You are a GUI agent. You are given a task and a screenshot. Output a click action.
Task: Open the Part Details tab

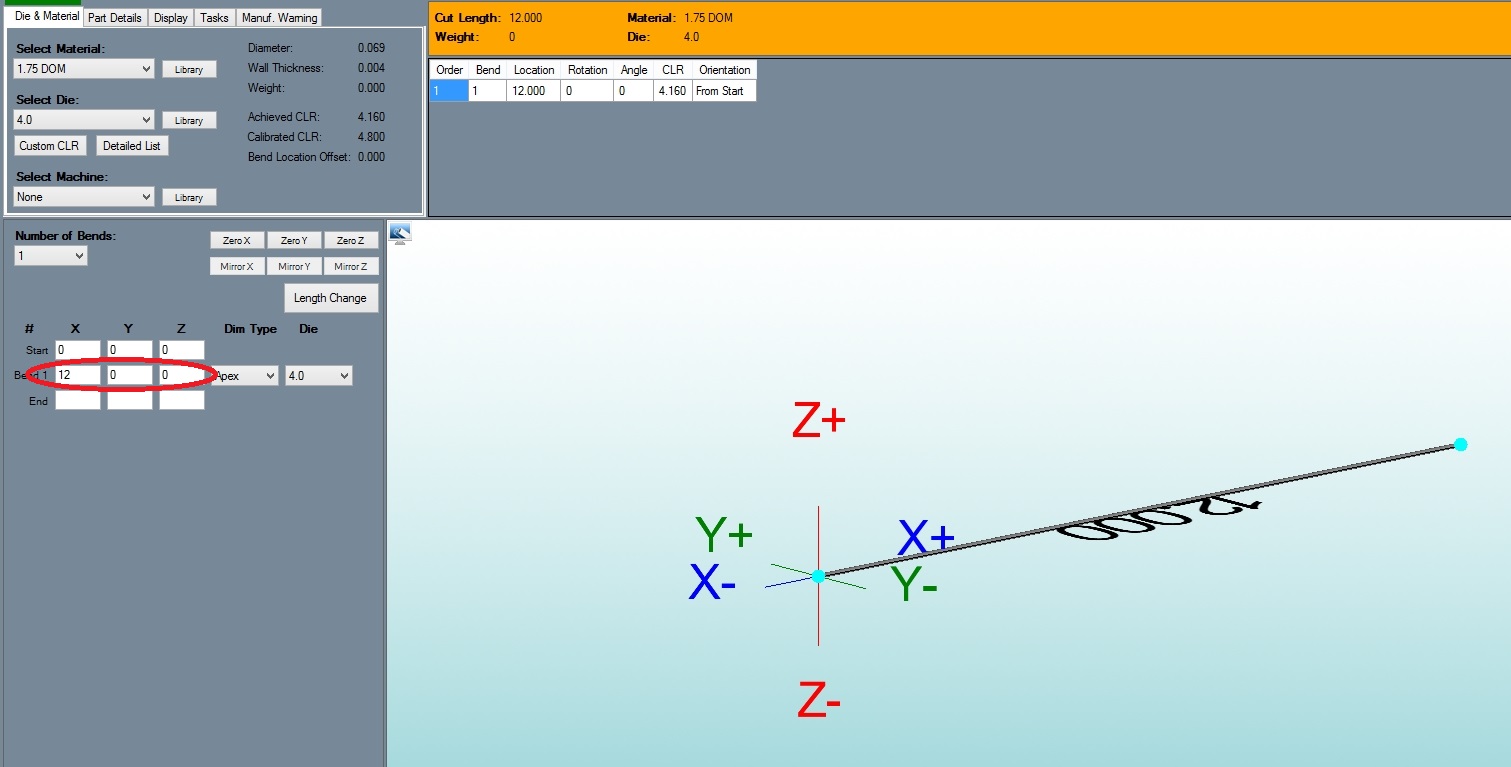coord(115,18)
